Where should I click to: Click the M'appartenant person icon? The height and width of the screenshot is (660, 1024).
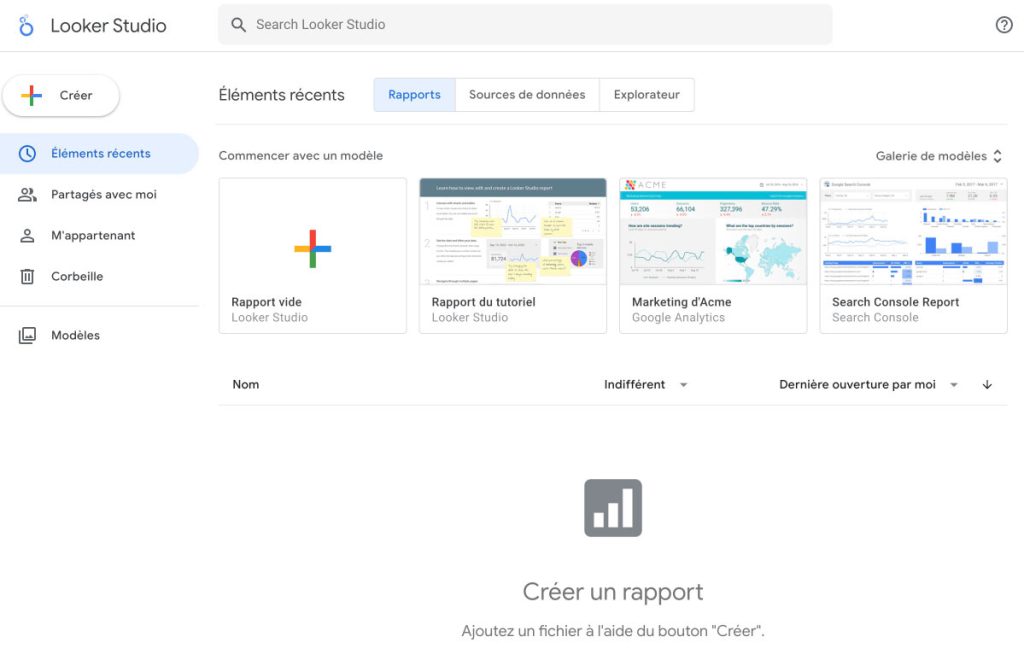27,235
